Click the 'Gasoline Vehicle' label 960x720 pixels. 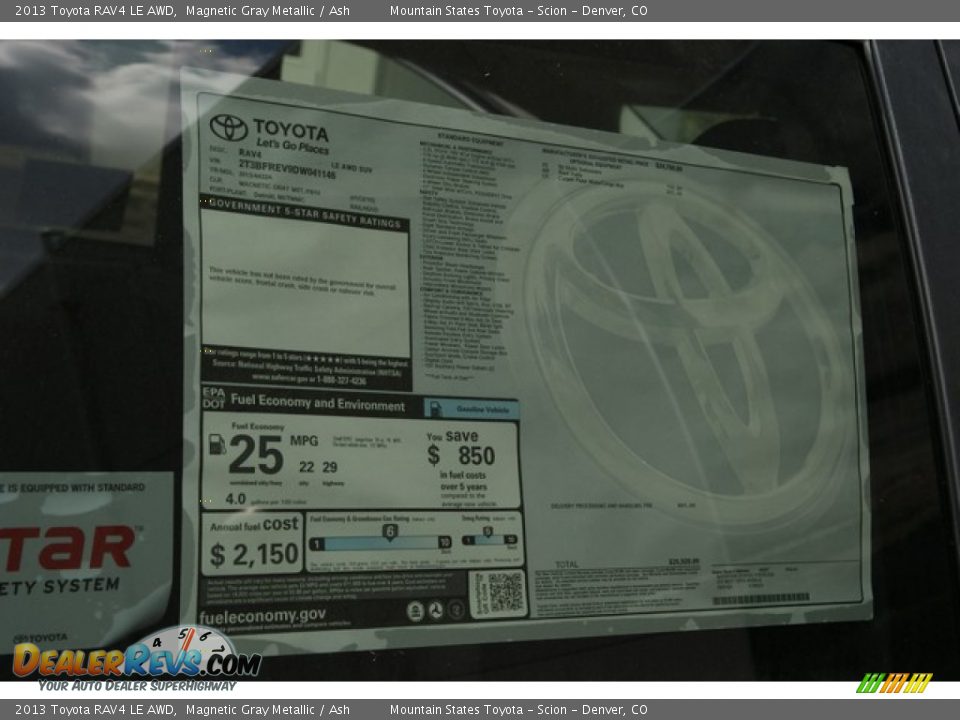point(482,409)
